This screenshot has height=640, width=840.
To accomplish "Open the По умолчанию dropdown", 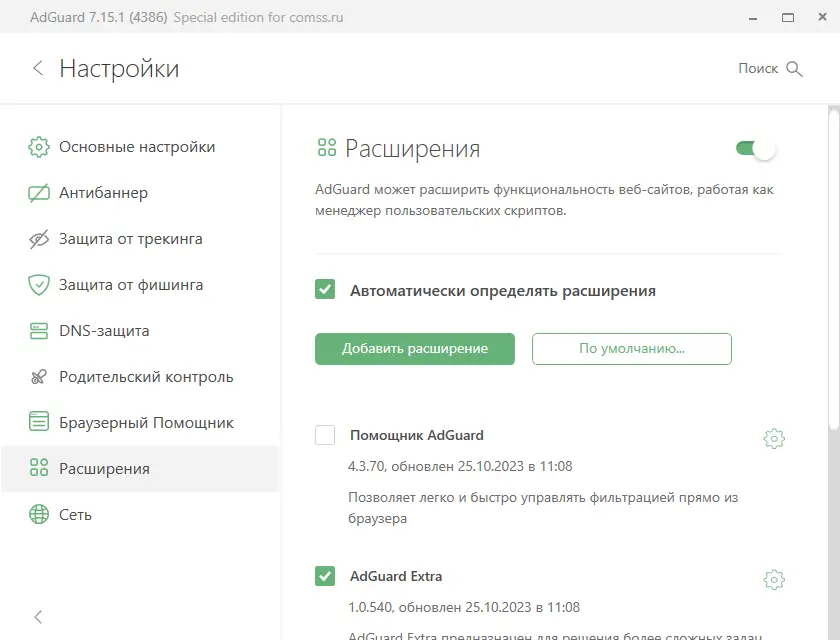I will click(x=631, y=348).
